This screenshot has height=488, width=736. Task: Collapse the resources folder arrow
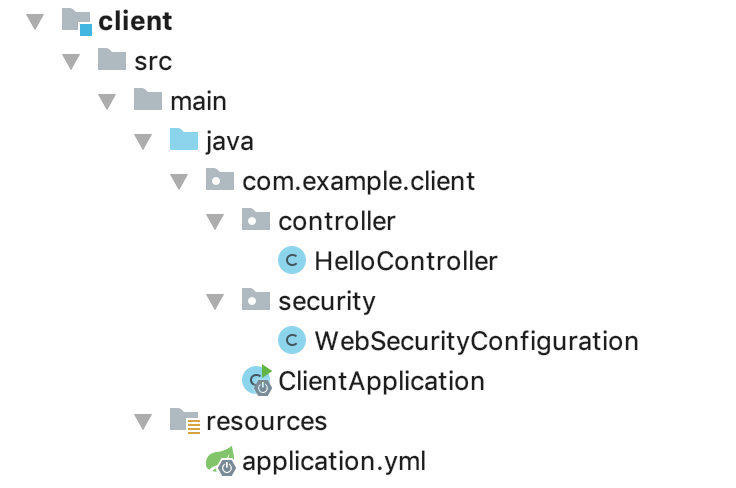click(x=143, y=421)
